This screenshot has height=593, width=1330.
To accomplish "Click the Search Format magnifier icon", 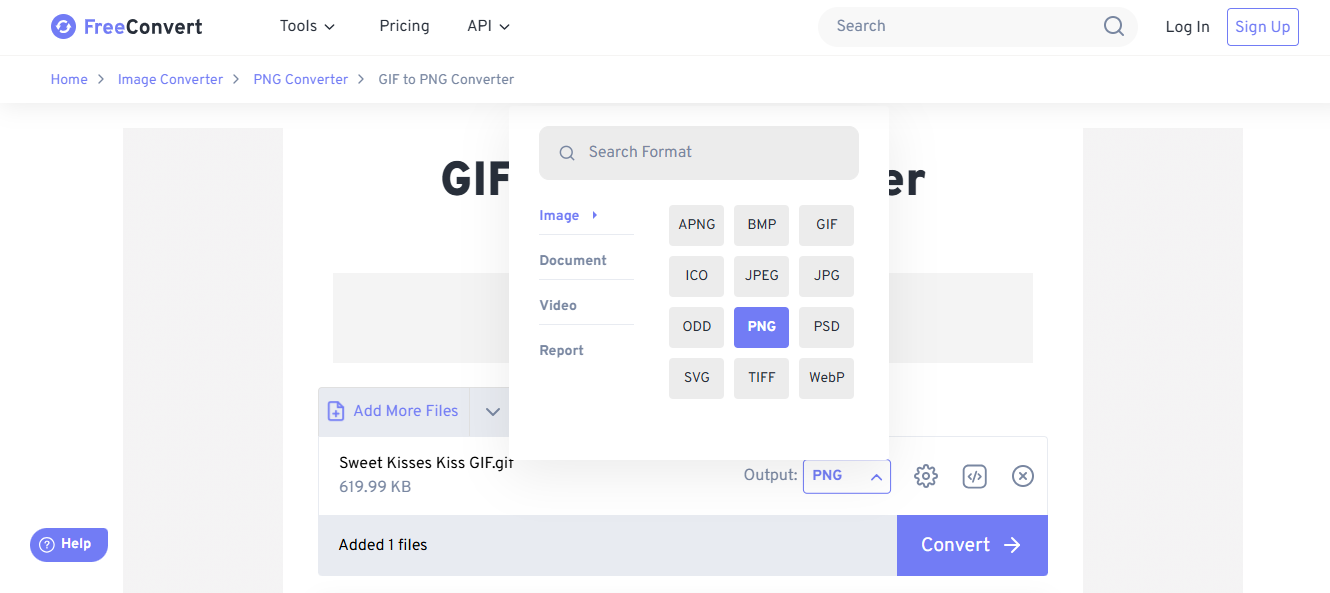I will [x=567, y=153].
